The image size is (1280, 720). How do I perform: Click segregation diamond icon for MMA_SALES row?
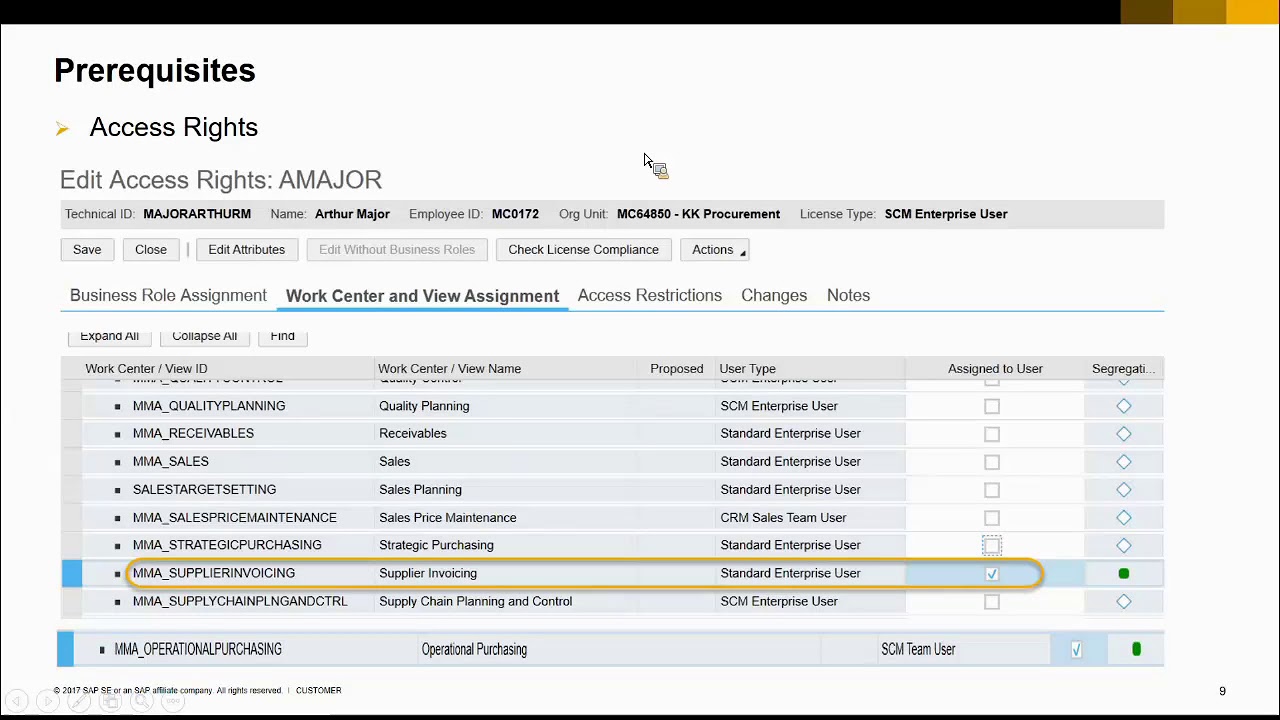[x=1124, y=462]
